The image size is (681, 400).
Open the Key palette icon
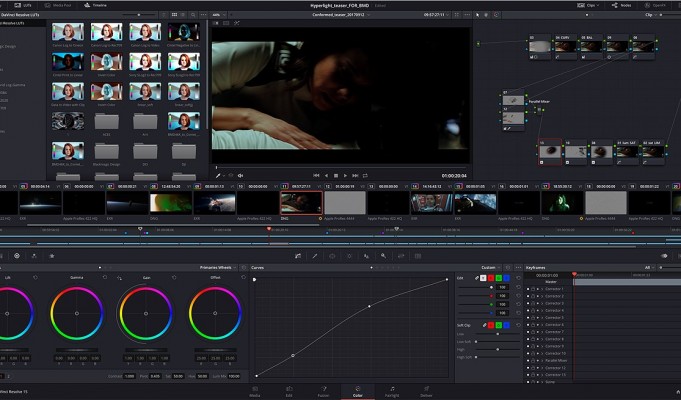coord(383,256)
